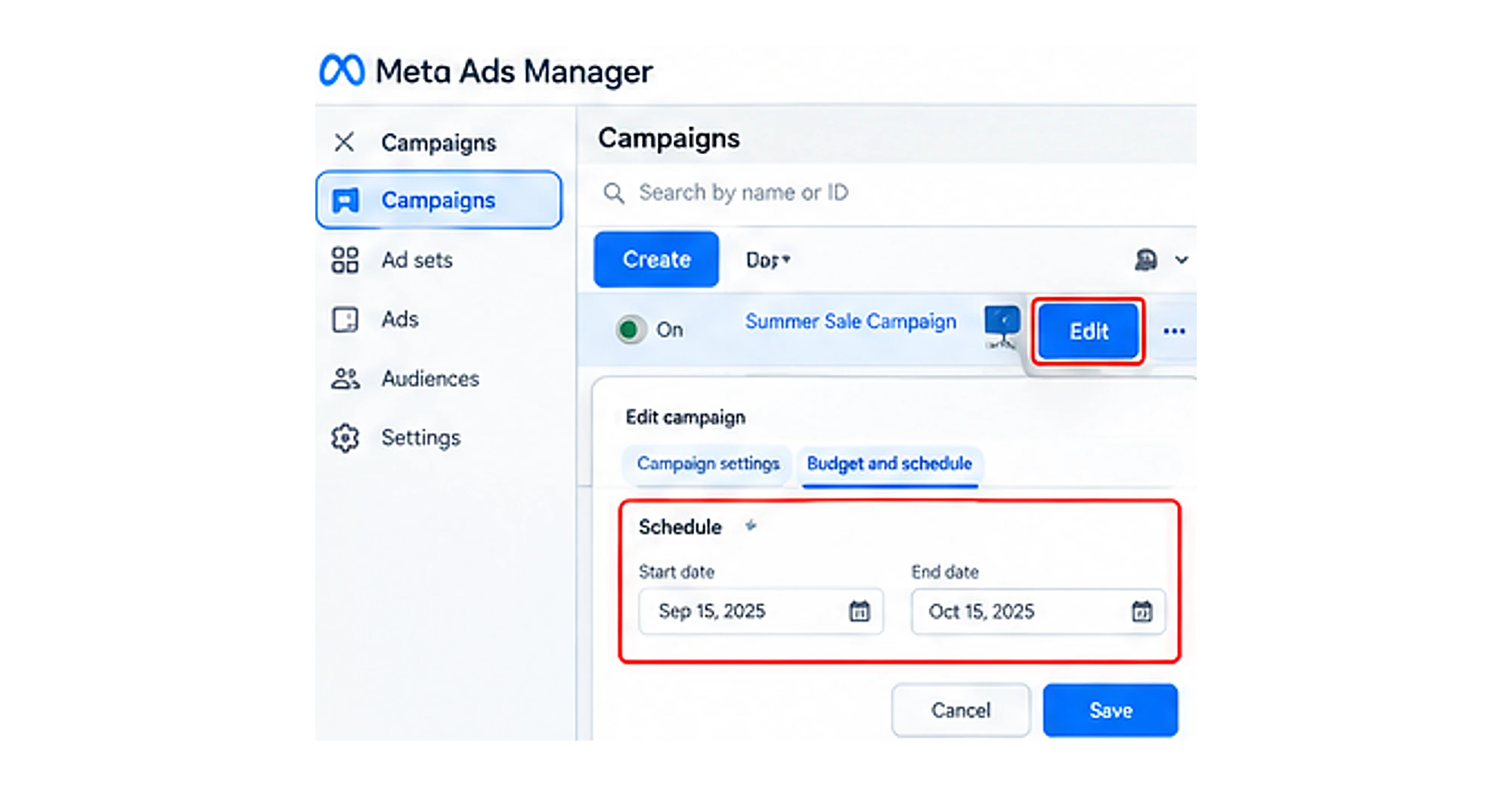Screen dimensions: 1512x786
Task: Expand the chevron beside the profile icon
Action: tap(1182, 260)
